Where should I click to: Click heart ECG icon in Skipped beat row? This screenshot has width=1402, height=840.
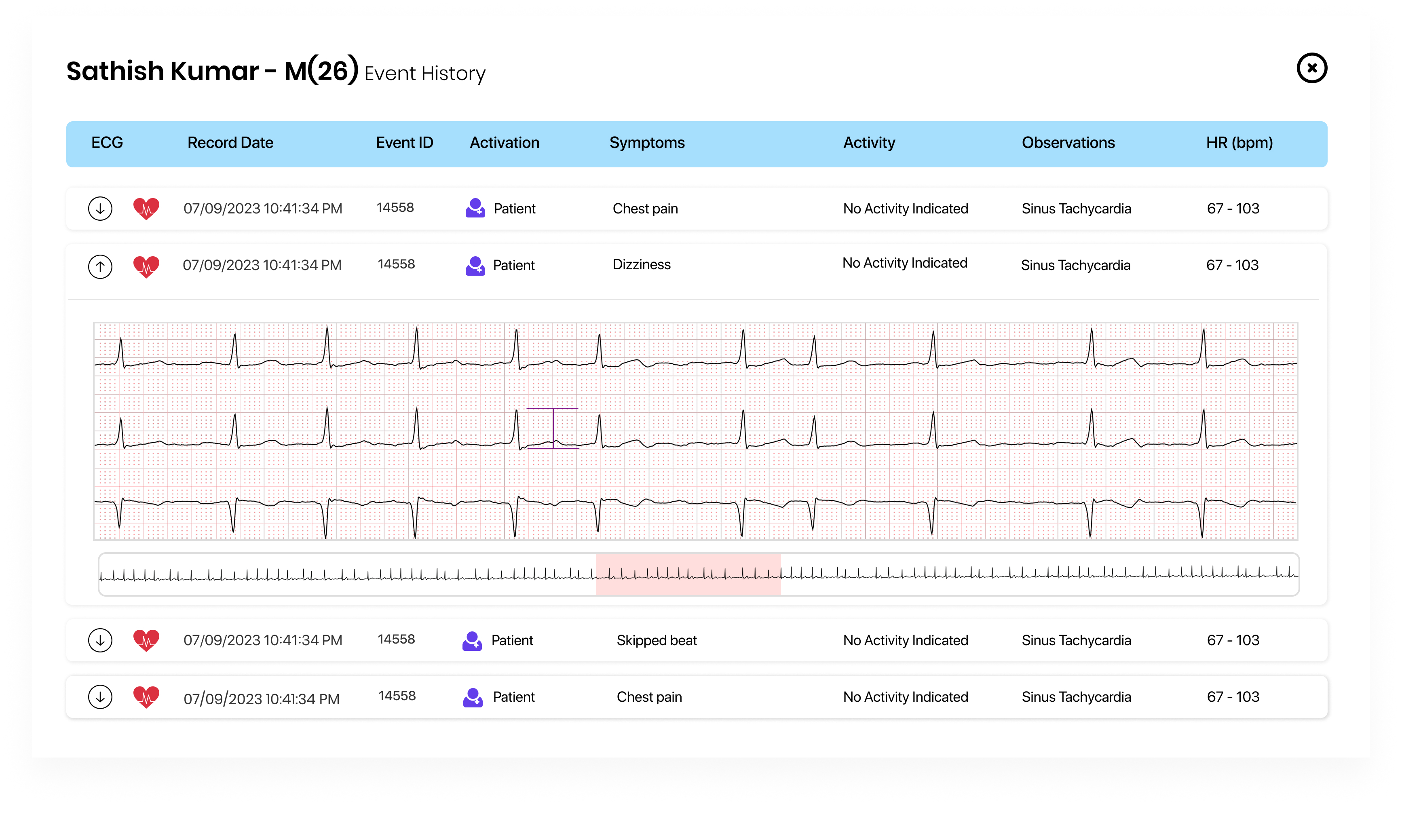pos(146,640)
